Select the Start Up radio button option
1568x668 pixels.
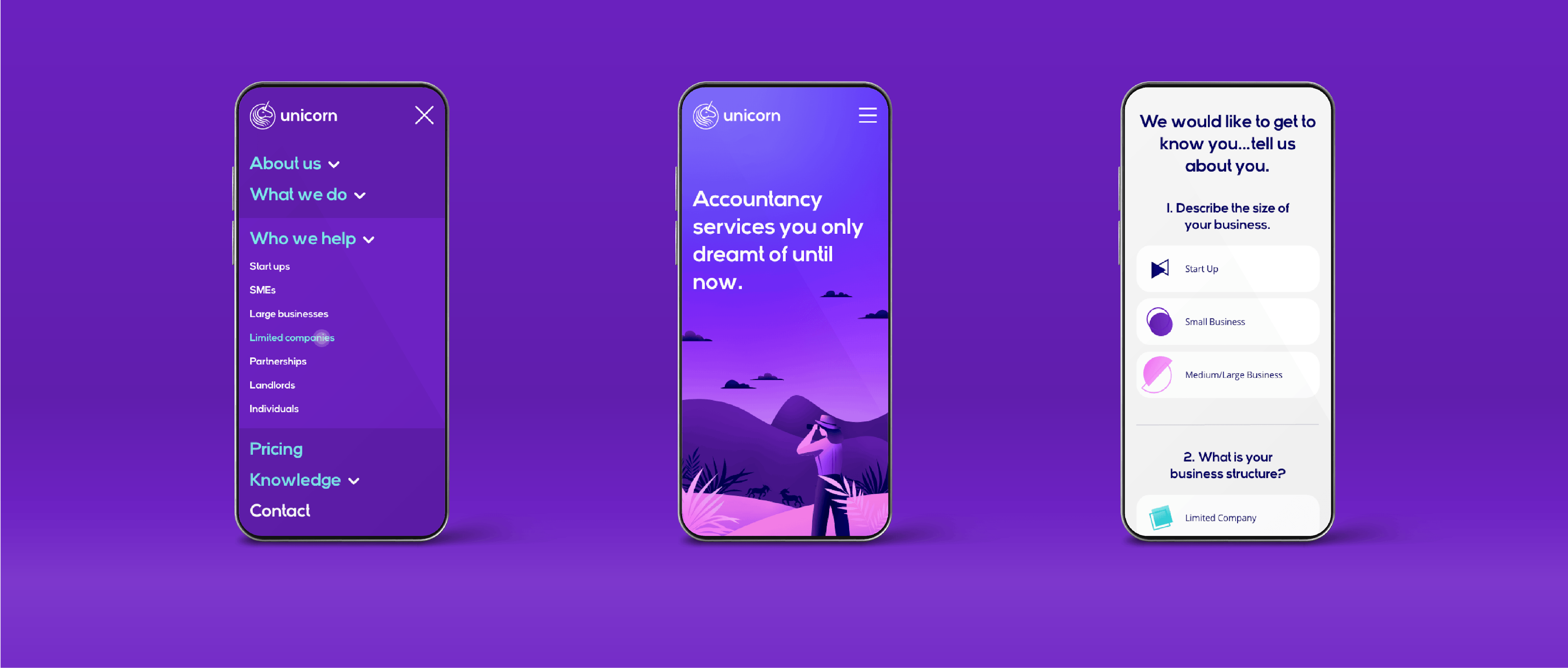coord(1232,268)
